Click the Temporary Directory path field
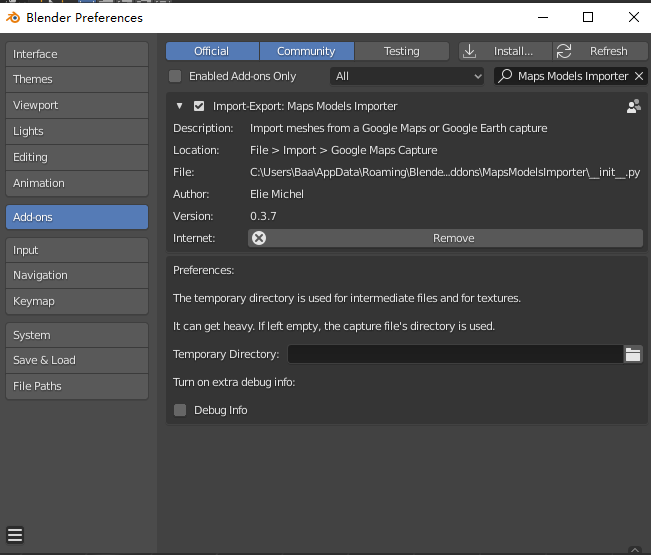 [454, 354]
